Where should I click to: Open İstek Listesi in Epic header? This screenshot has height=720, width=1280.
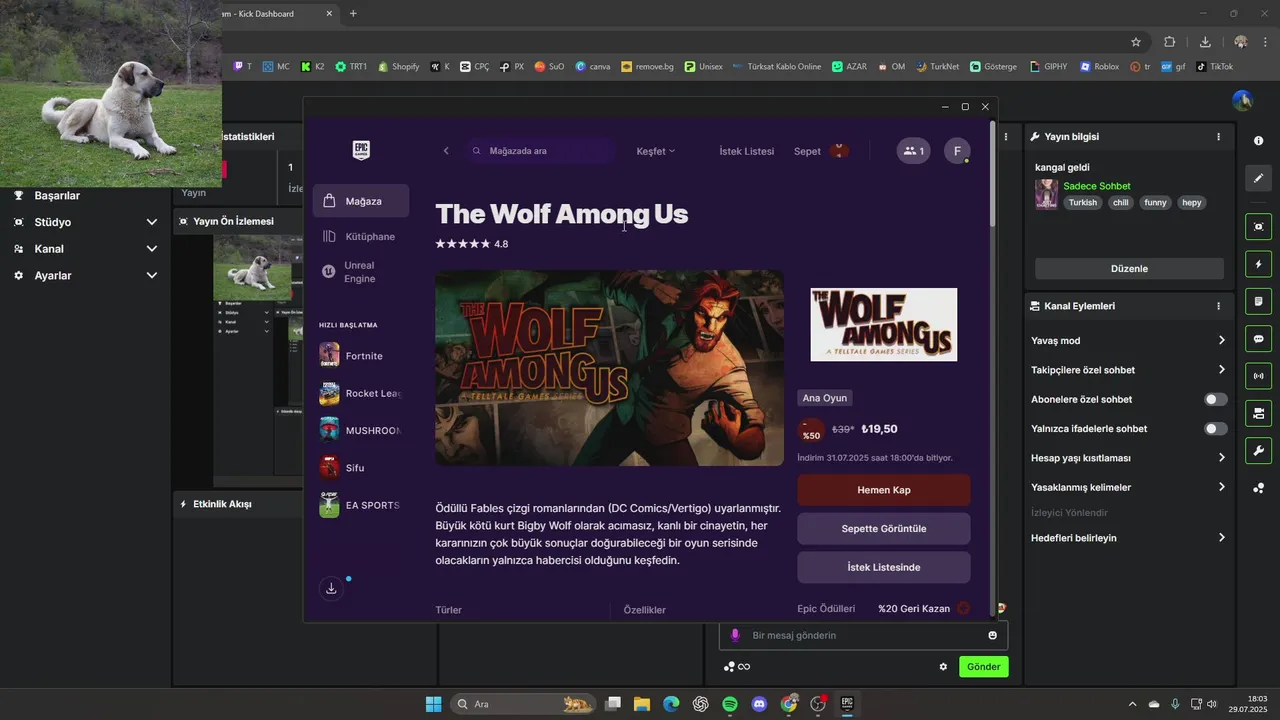747,151
